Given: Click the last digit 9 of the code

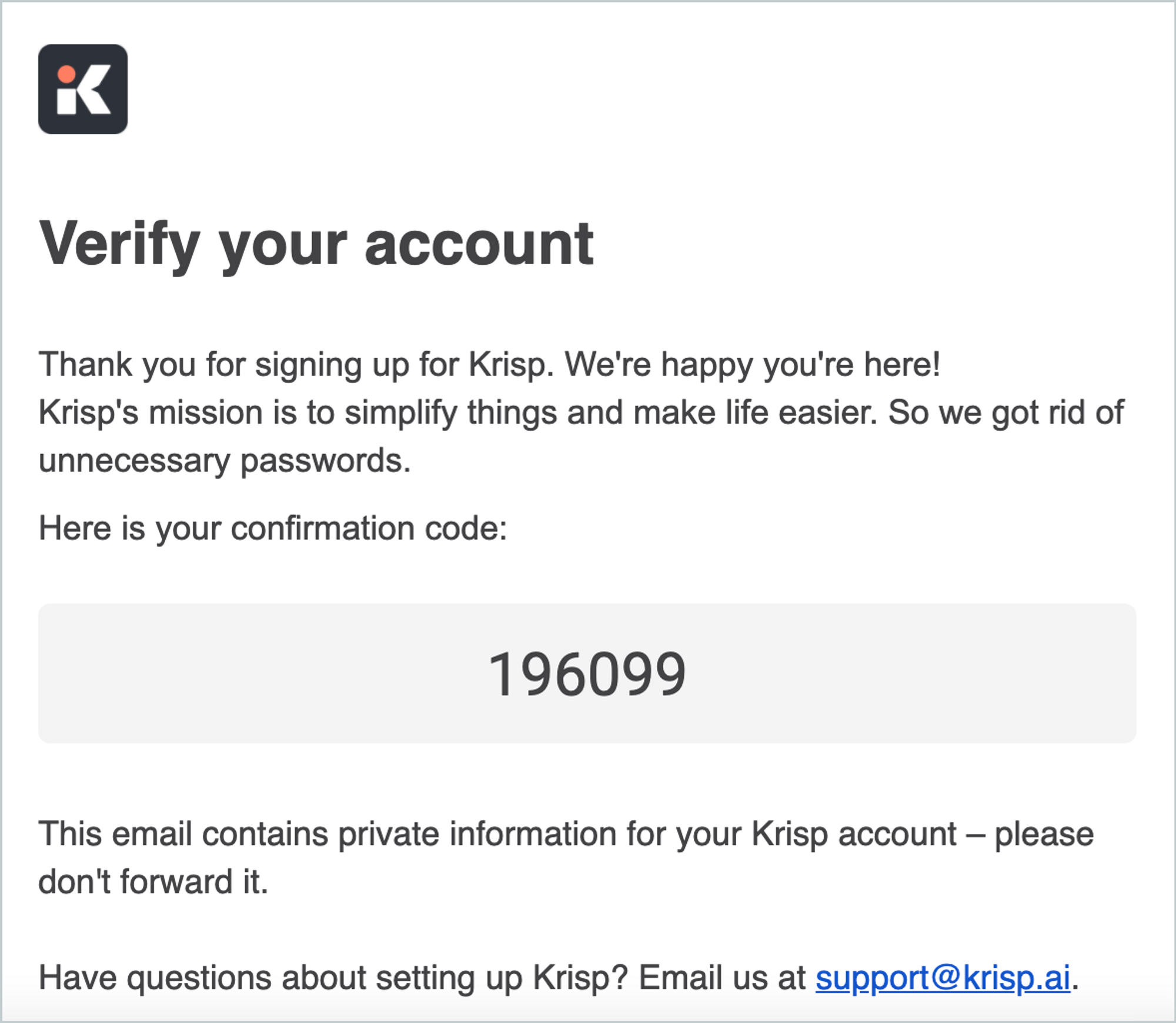Looking at the screenshot, I should pyautogui.click(x=671, y=674).
